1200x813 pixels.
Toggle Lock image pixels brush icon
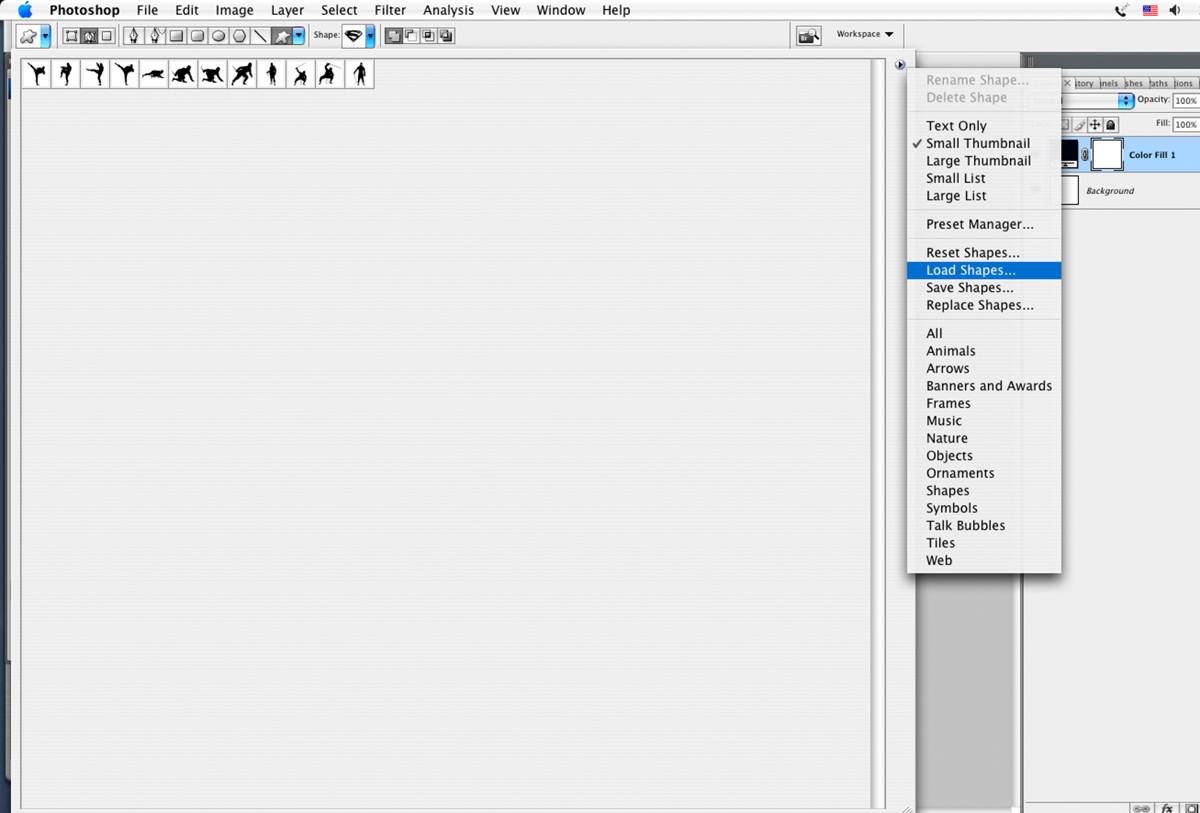[x=1080, y=124]
